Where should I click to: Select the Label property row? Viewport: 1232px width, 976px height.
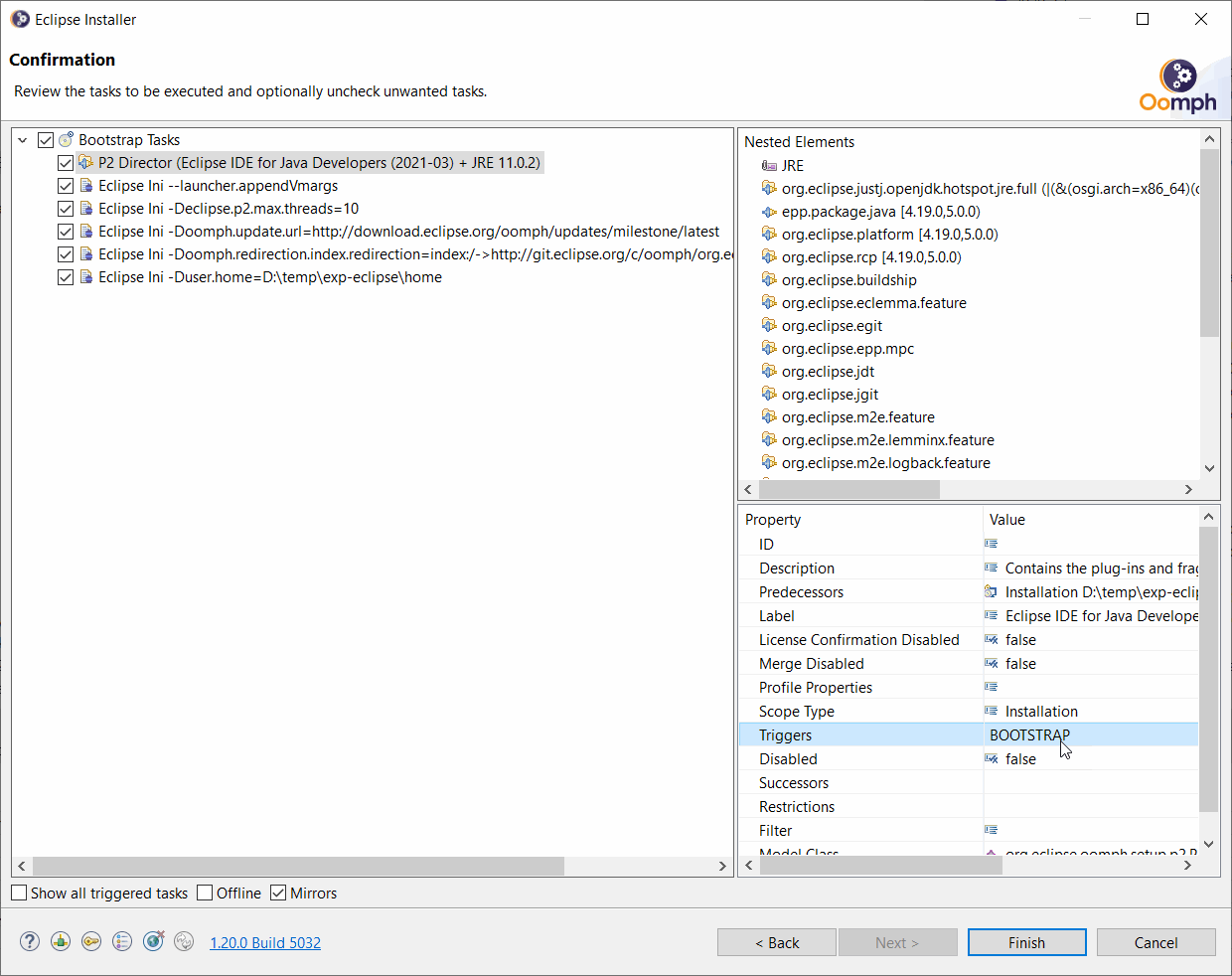click(969, 615)
